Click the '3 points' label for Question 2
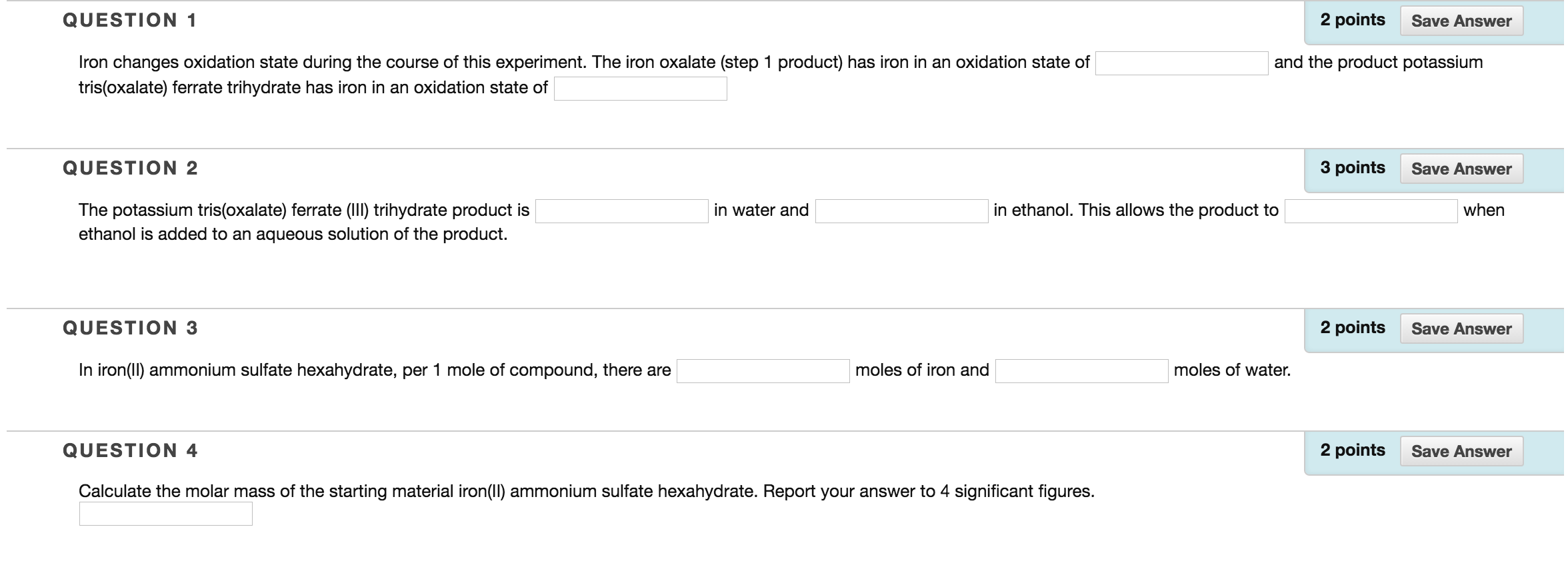 pos(1353,168)
